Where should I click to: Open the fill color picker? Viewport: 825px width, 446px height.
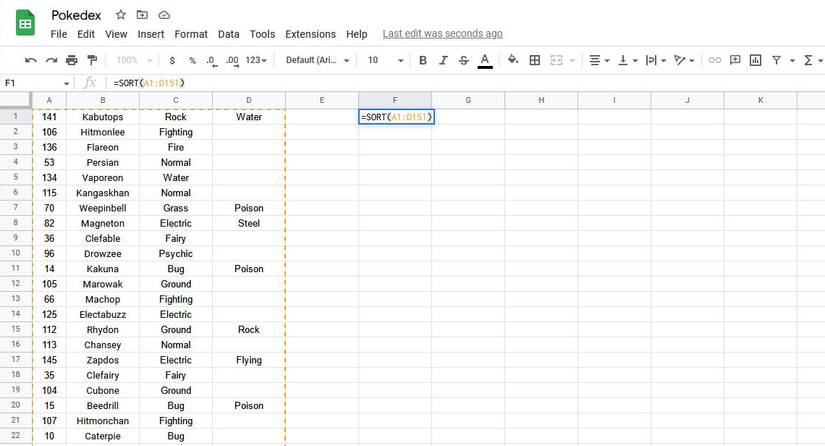513,60
